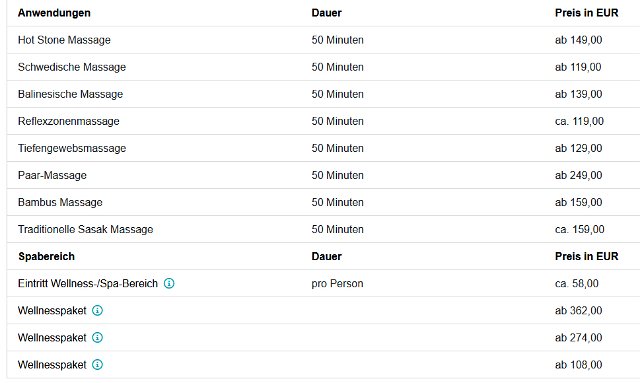
Task: Open info icon for 362,00 Wellnesspaket
Action: coord(97,311)
